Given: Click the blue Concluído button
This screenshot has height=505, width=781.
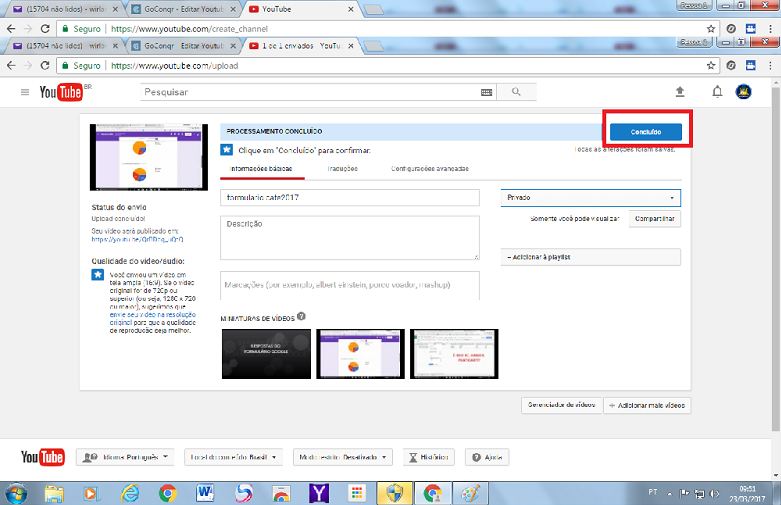Looking at the screenshot, I should pos(646,132).
